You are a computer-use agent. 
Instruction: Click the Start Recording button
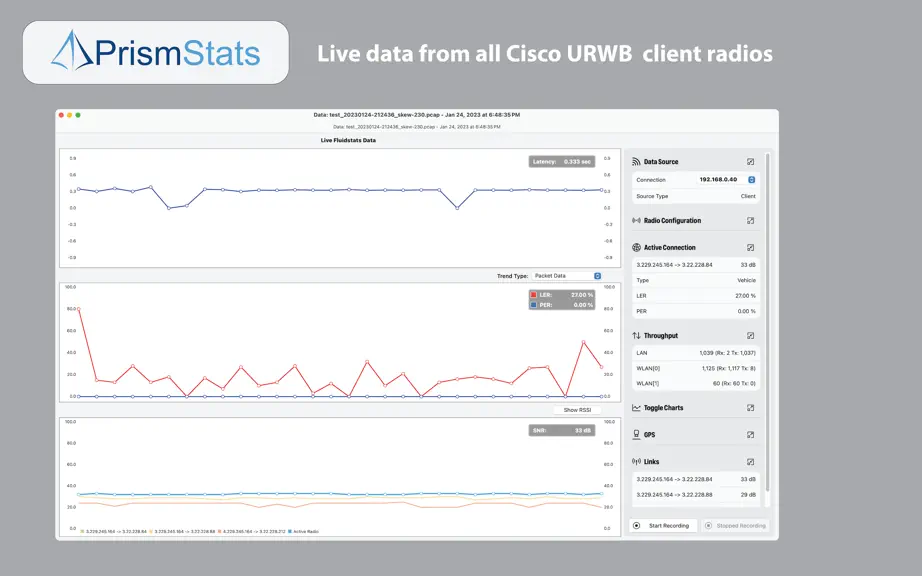click(x=663, y=525)
